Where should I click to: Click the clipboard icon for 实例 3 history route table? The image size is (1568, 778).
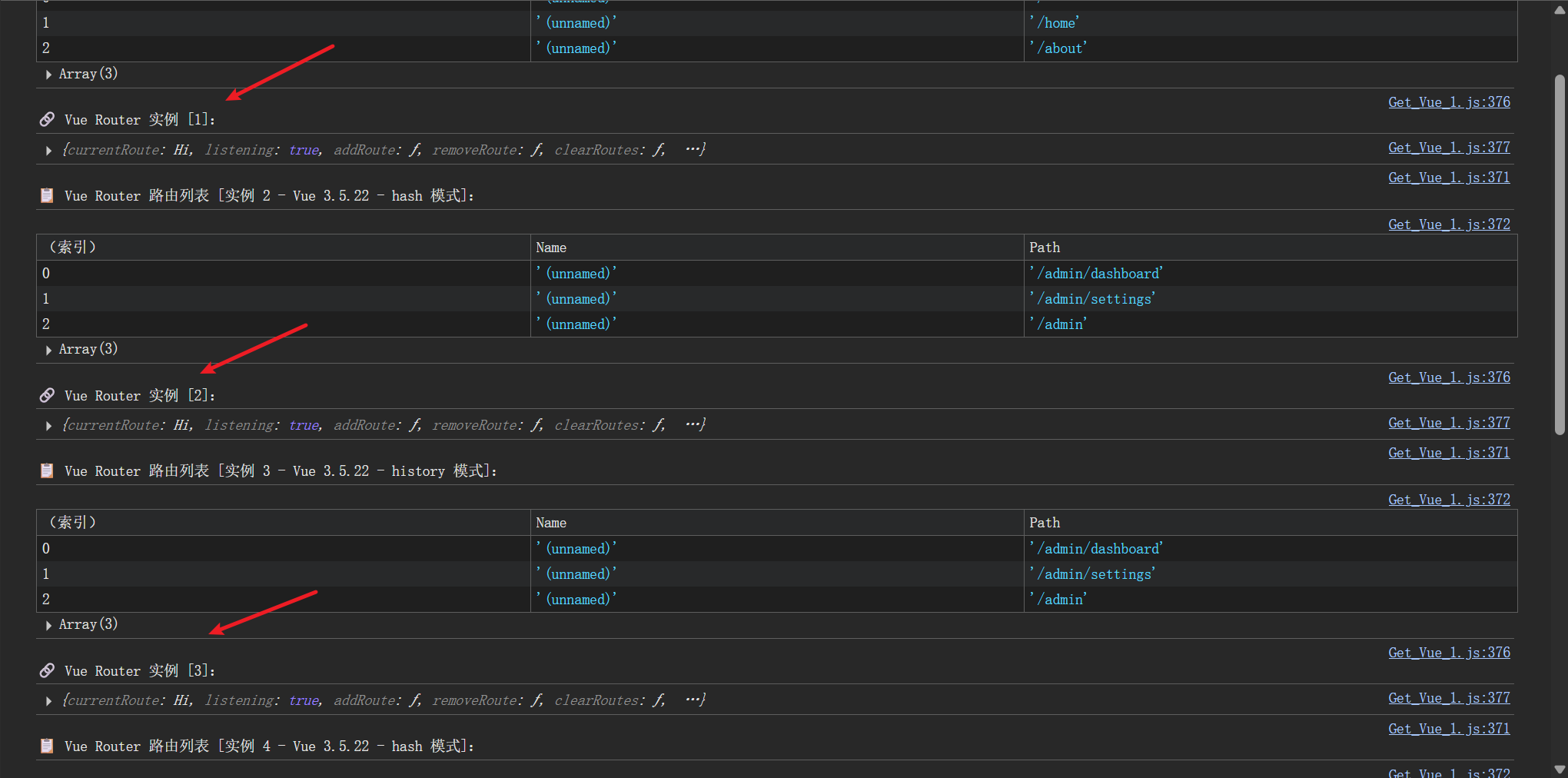pos(47,470)
